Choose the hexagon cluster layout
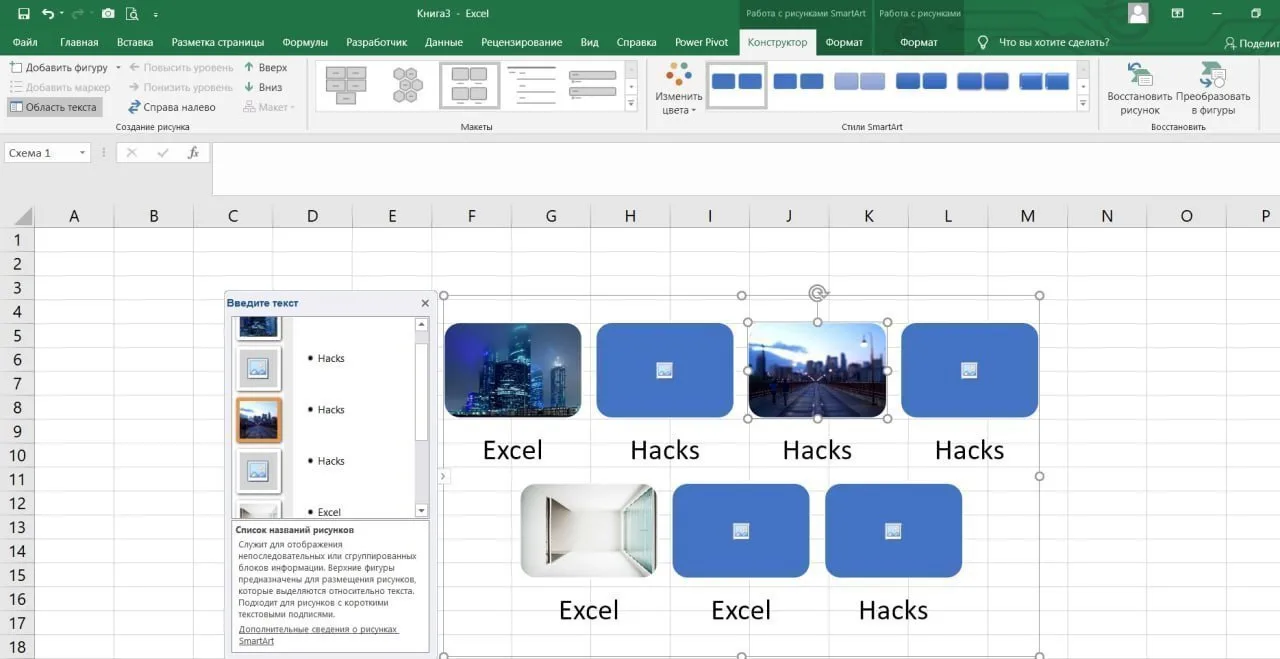 407,85
